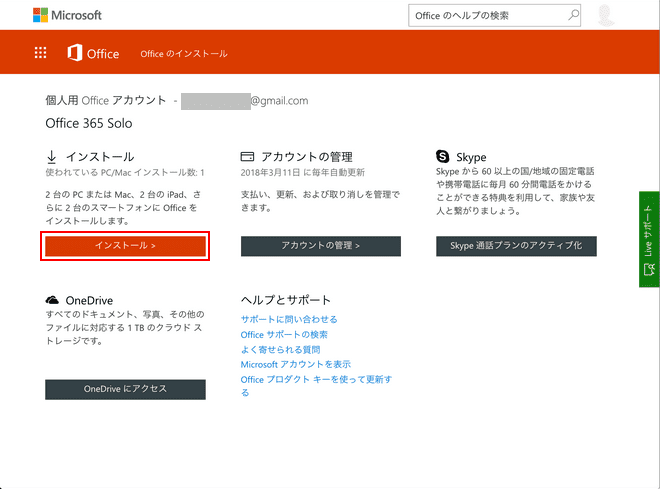This screenshot has width=660, height=489.
Task: Click the download arrow icon beside インストール
Action: pyautogui.click(x=51, y=157)
